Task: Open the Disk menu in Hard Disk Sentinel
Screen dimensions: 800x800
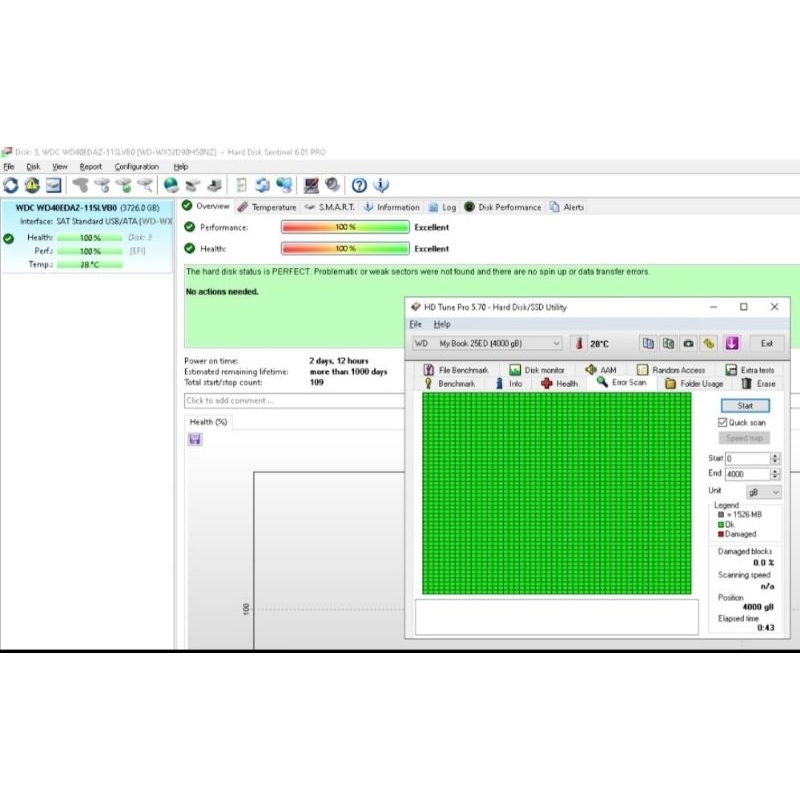Action: coord(33,167)
